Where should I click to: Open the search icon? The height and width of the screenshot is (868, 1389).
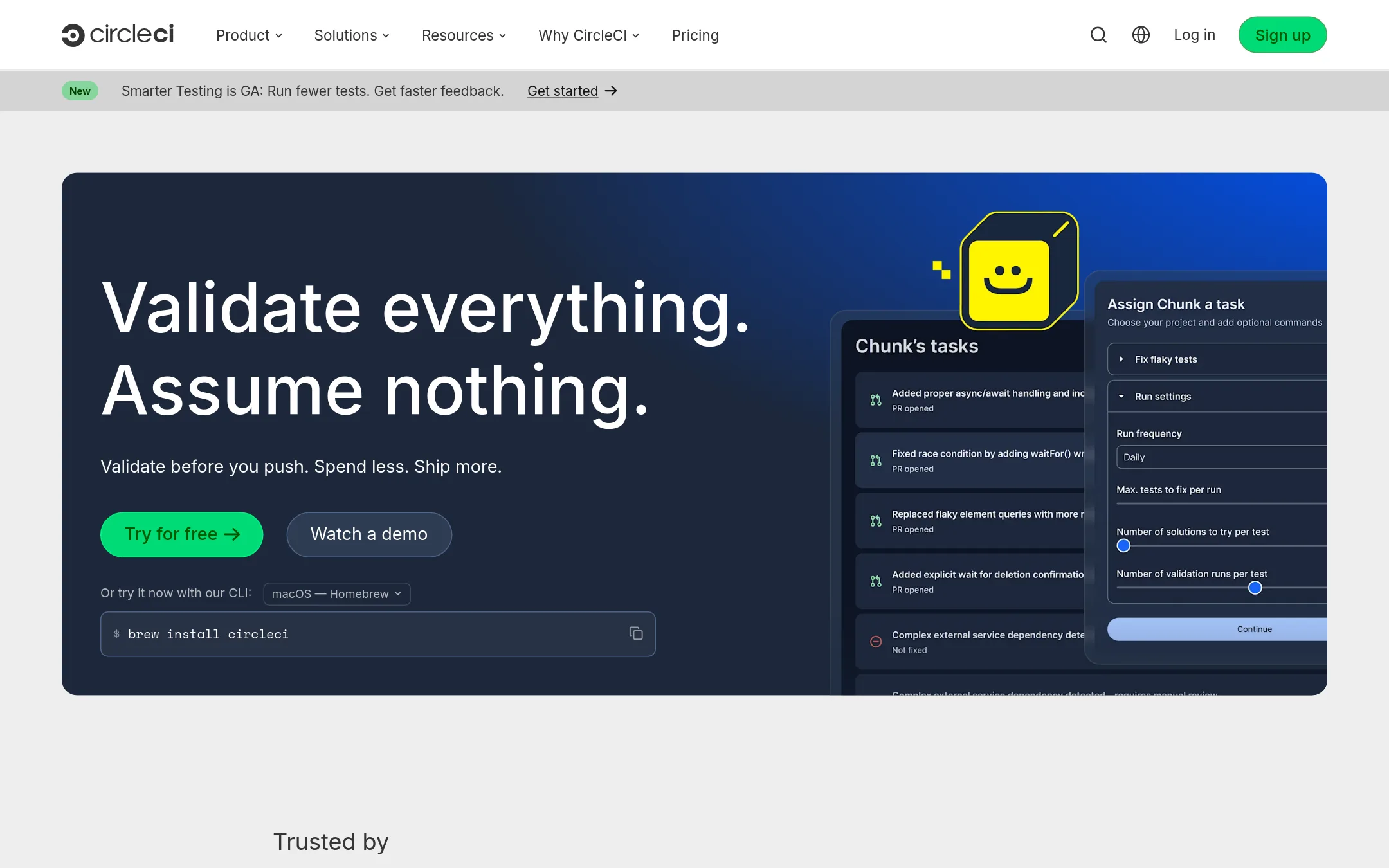(x=1098, y=35)
